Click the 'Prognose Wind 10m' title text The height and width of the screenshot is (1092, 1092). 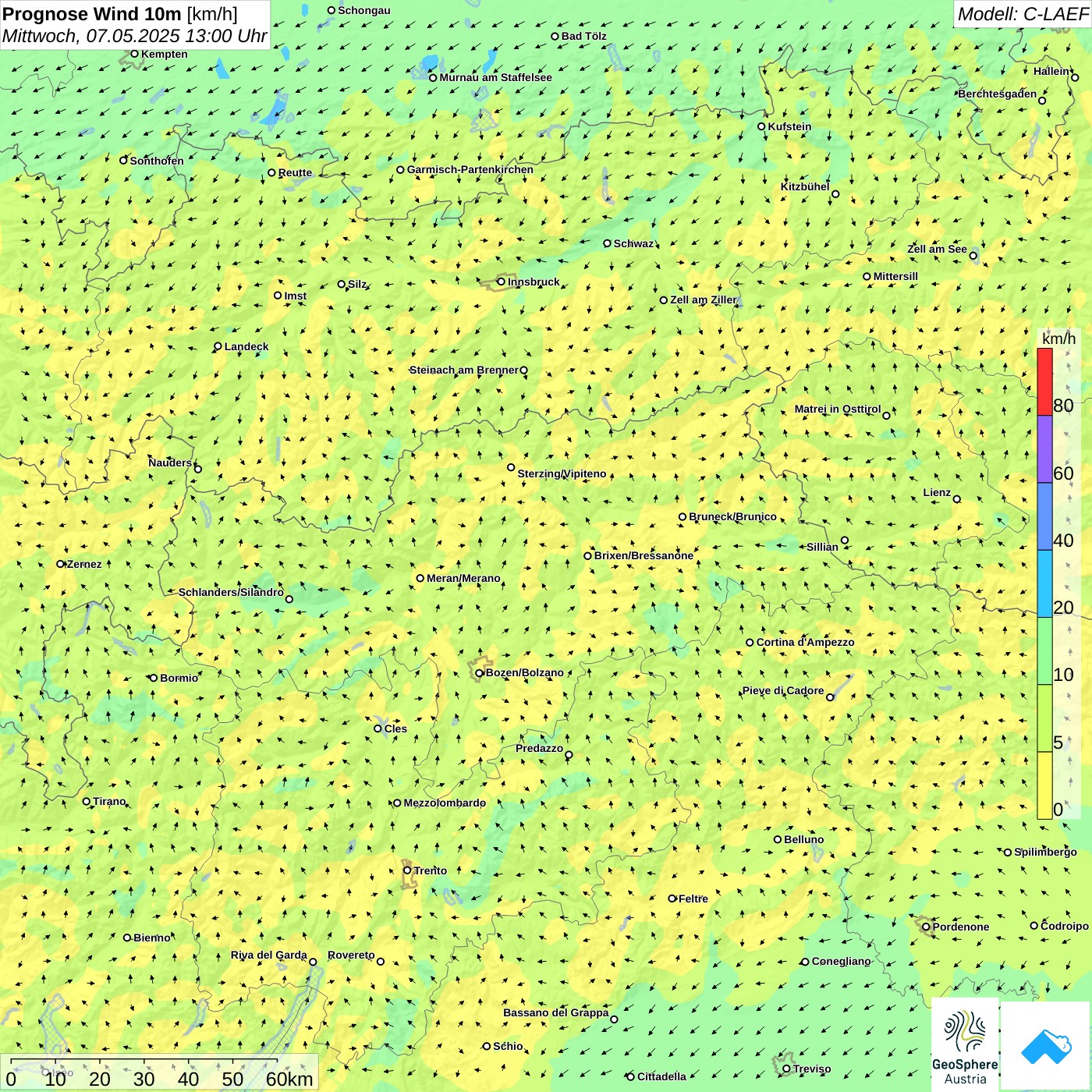pyautogui.click(x=92, y=14)
